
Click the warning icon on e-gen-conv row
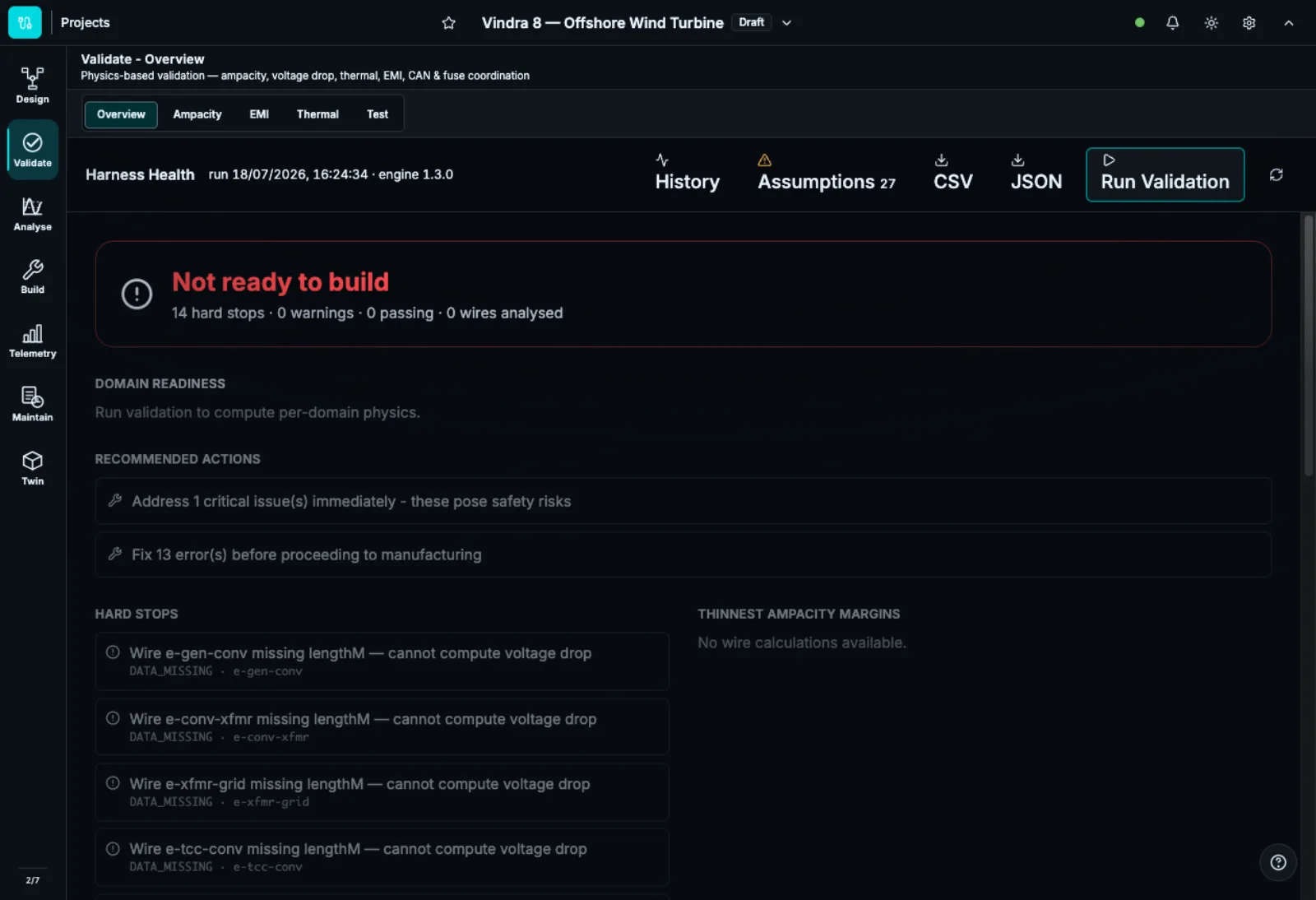113,652
